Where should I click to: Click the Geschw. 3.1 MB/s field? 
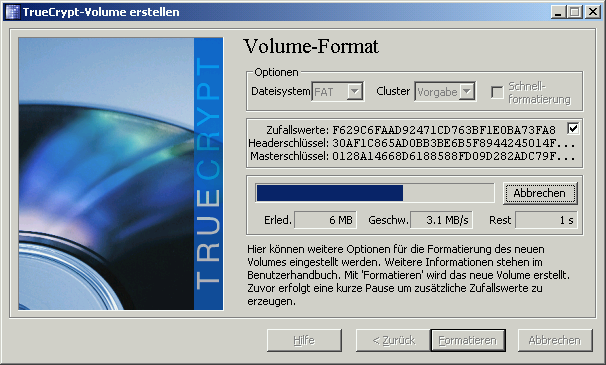pos(441,220)
